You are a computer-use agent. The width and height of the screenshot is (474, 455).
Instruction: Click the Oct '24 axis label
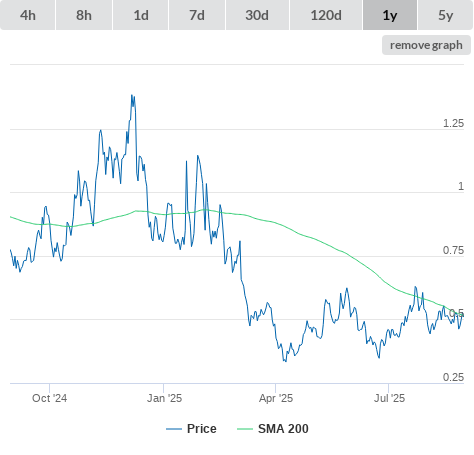pyautogui.click(x=49, y=398)
